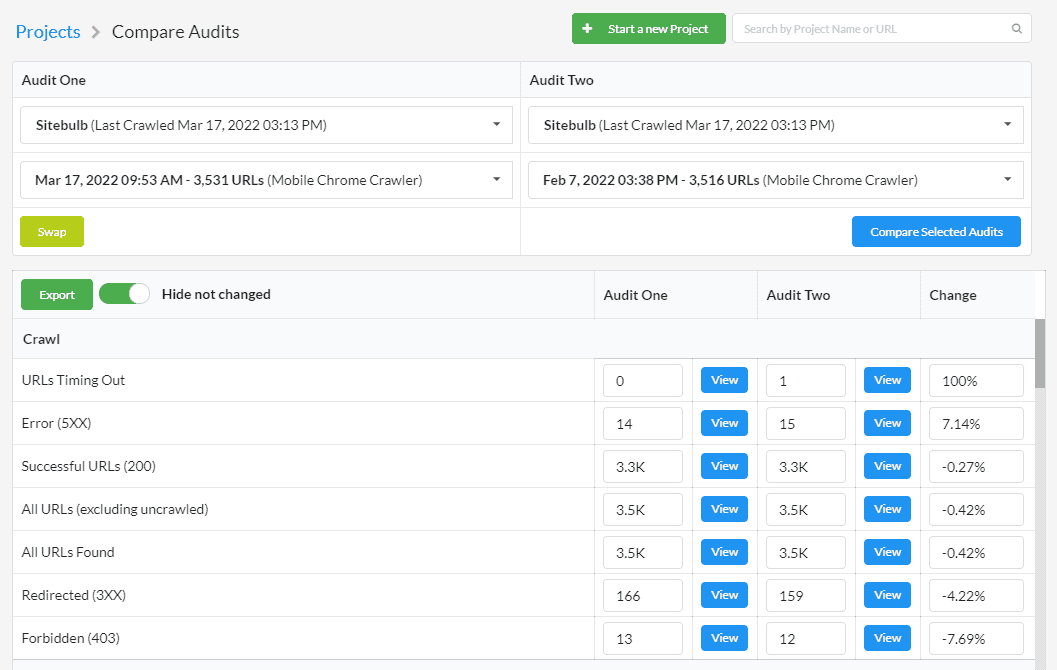Click Audit One value 13 for Forbidden
1057x670 pixels.
(643, 639)
